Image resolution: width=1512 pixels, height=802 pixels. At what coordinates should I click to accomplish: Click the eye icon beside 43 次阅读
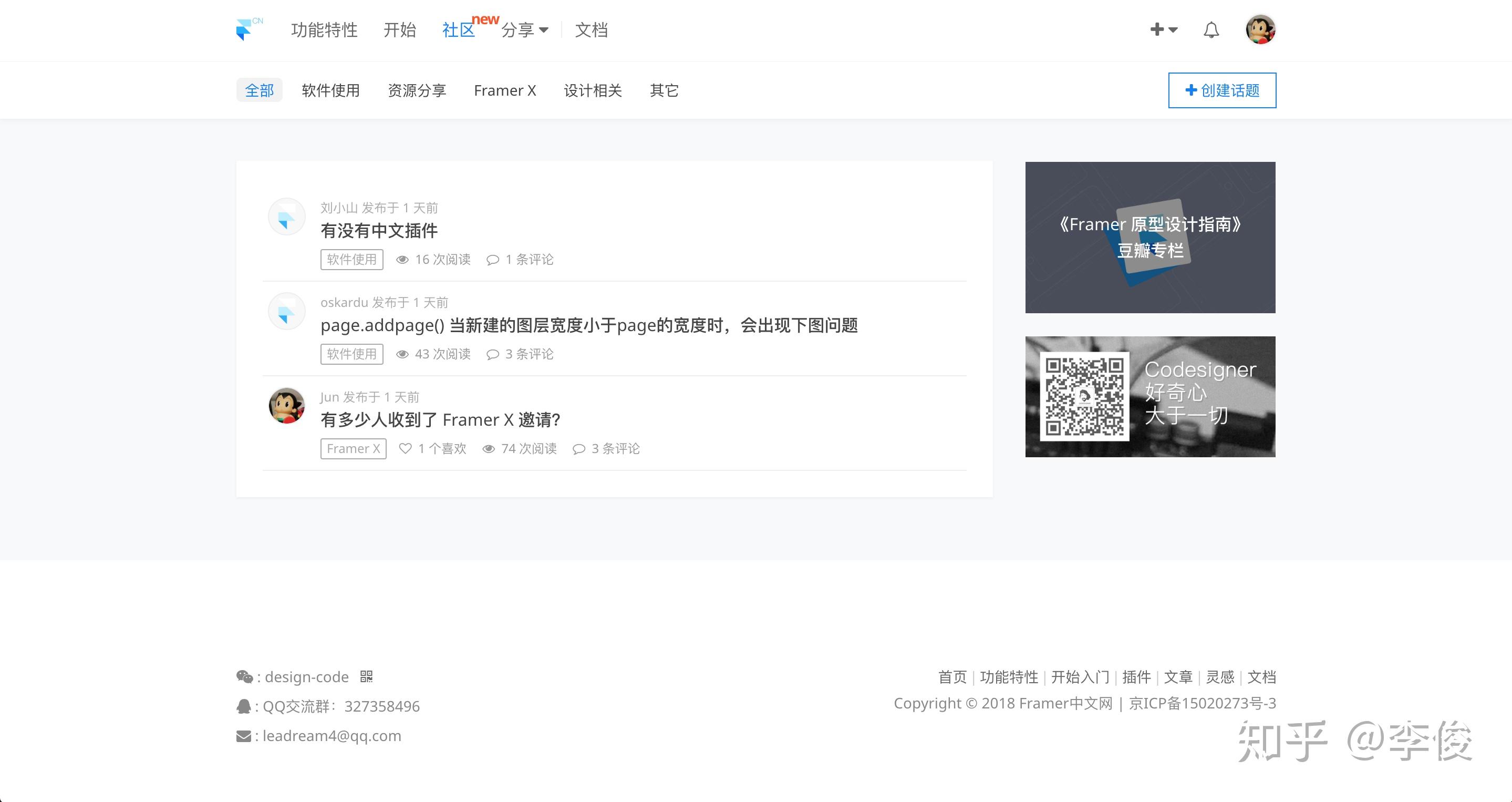pos(402,354)
